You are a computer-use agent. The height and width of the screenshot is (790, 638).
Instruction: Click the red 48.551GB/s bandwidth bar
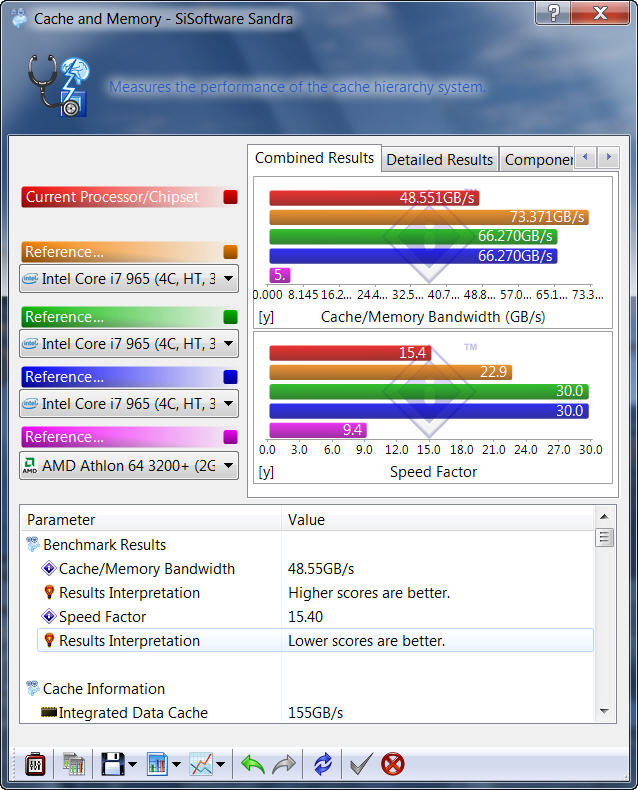374,198
